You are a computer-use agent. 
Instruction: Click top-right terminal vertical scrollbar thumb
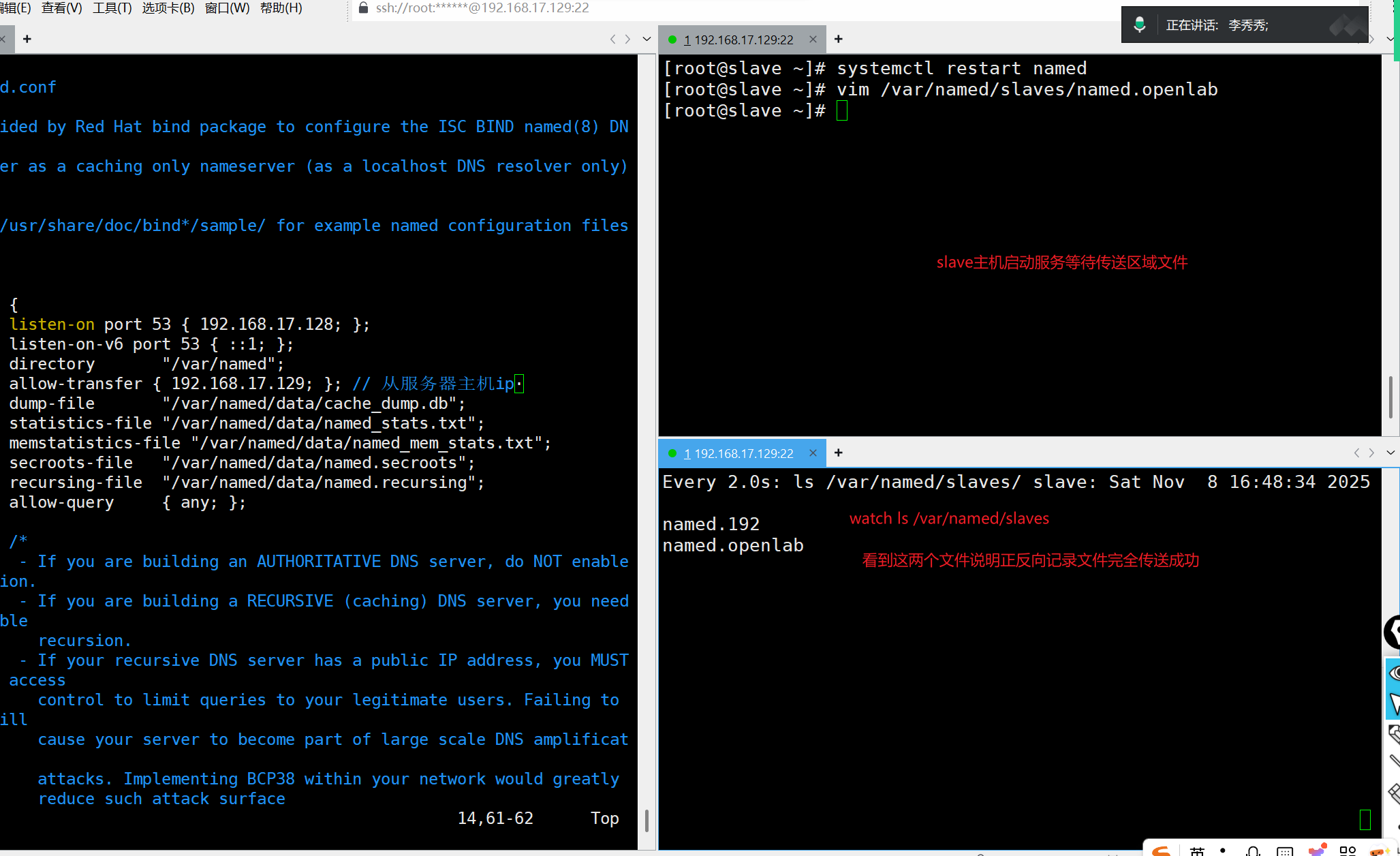click(1390, 397)
